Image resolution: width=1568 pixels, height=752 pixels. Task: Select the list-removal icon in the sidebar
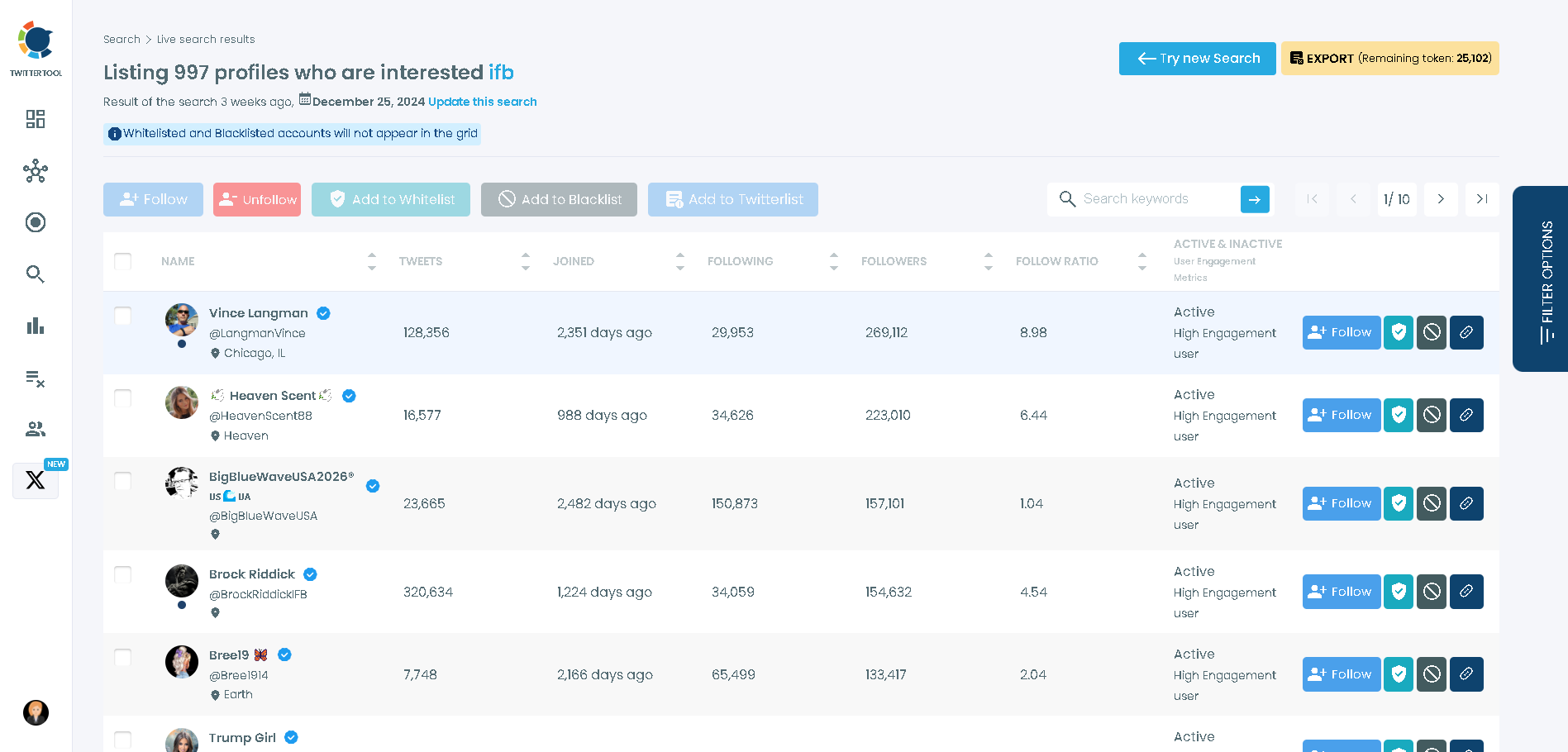coord(35,378)
